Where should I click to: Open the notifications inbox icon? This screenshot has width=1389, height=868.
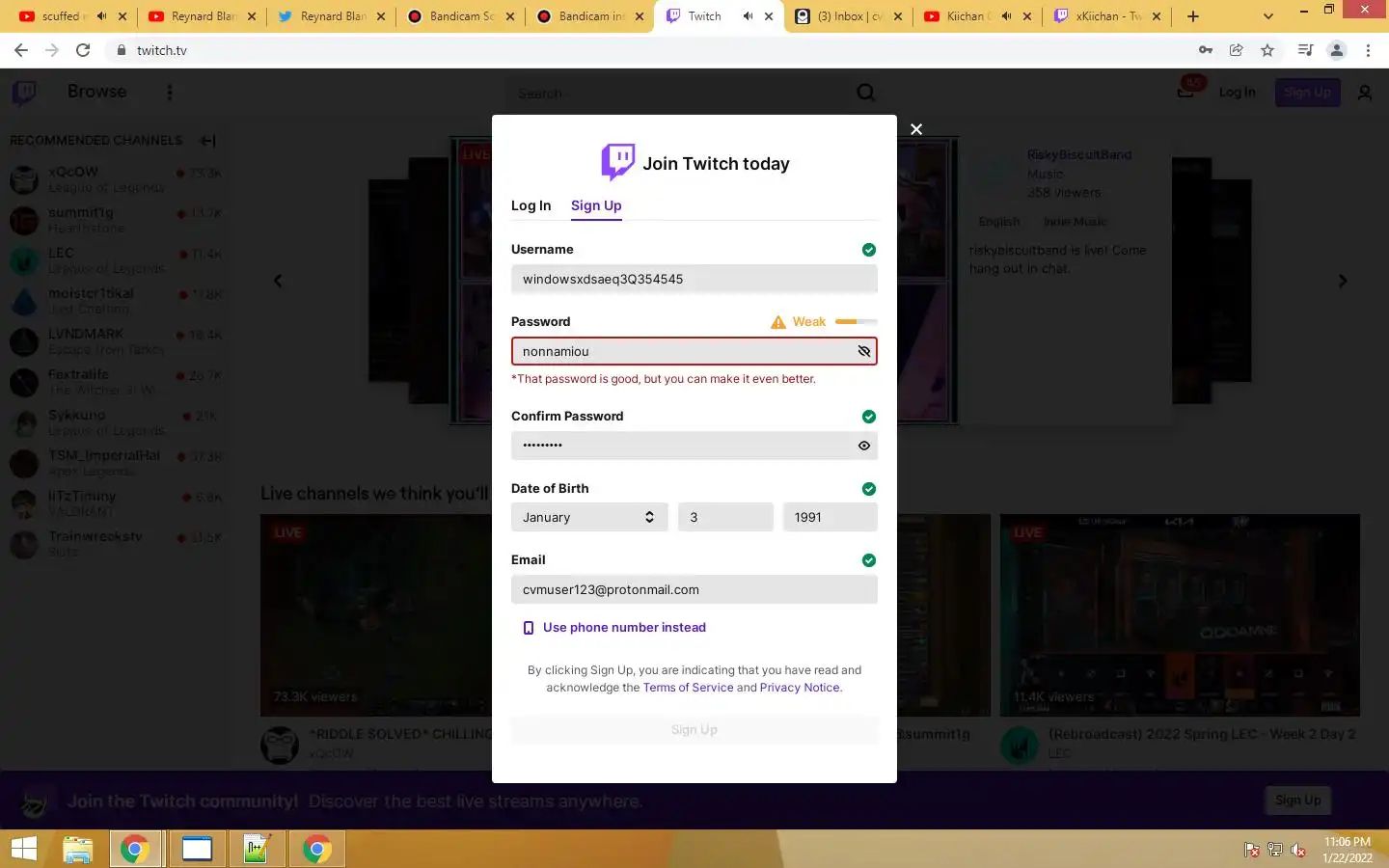1186,92
